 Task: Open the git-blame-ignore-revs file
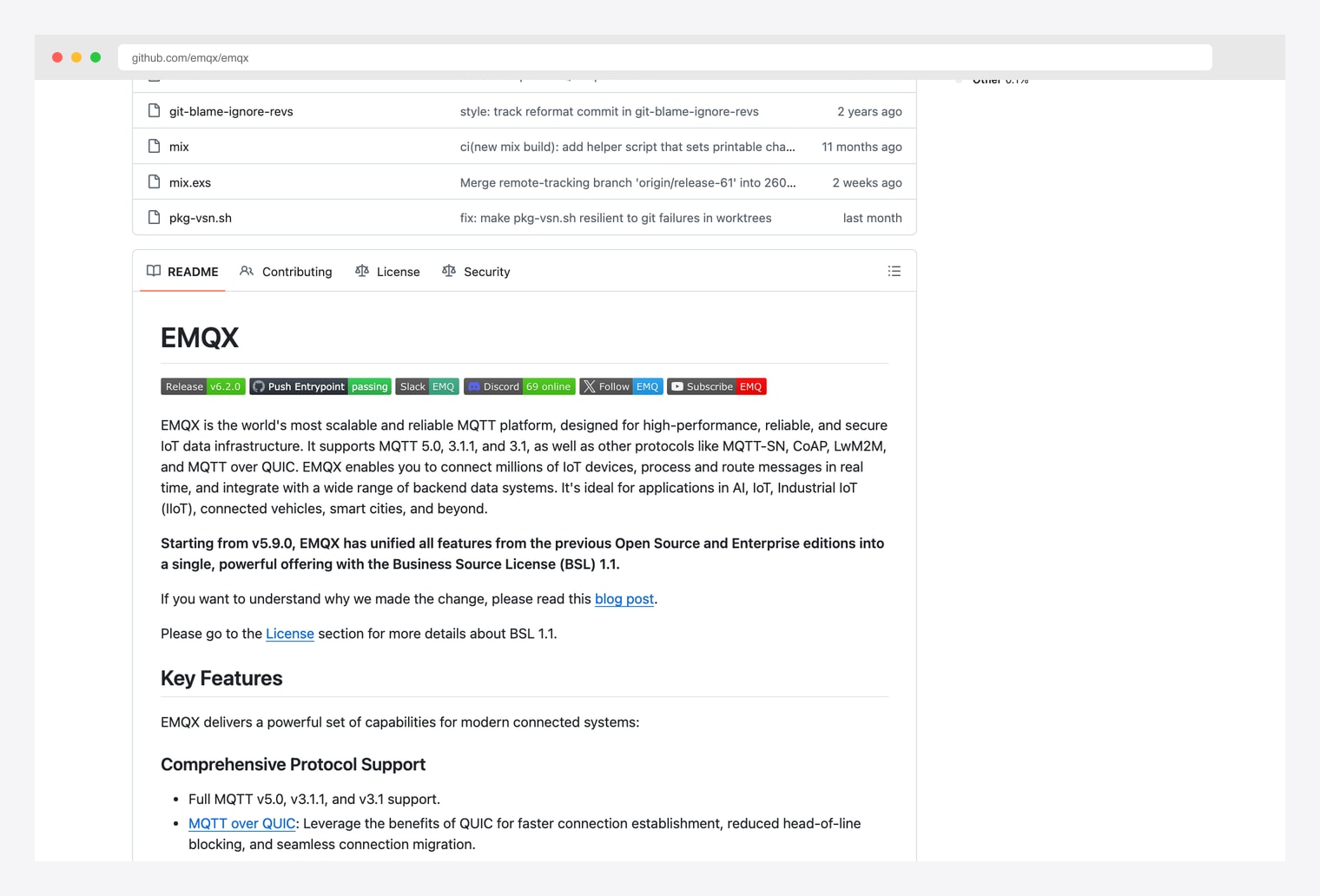point(231,111)
